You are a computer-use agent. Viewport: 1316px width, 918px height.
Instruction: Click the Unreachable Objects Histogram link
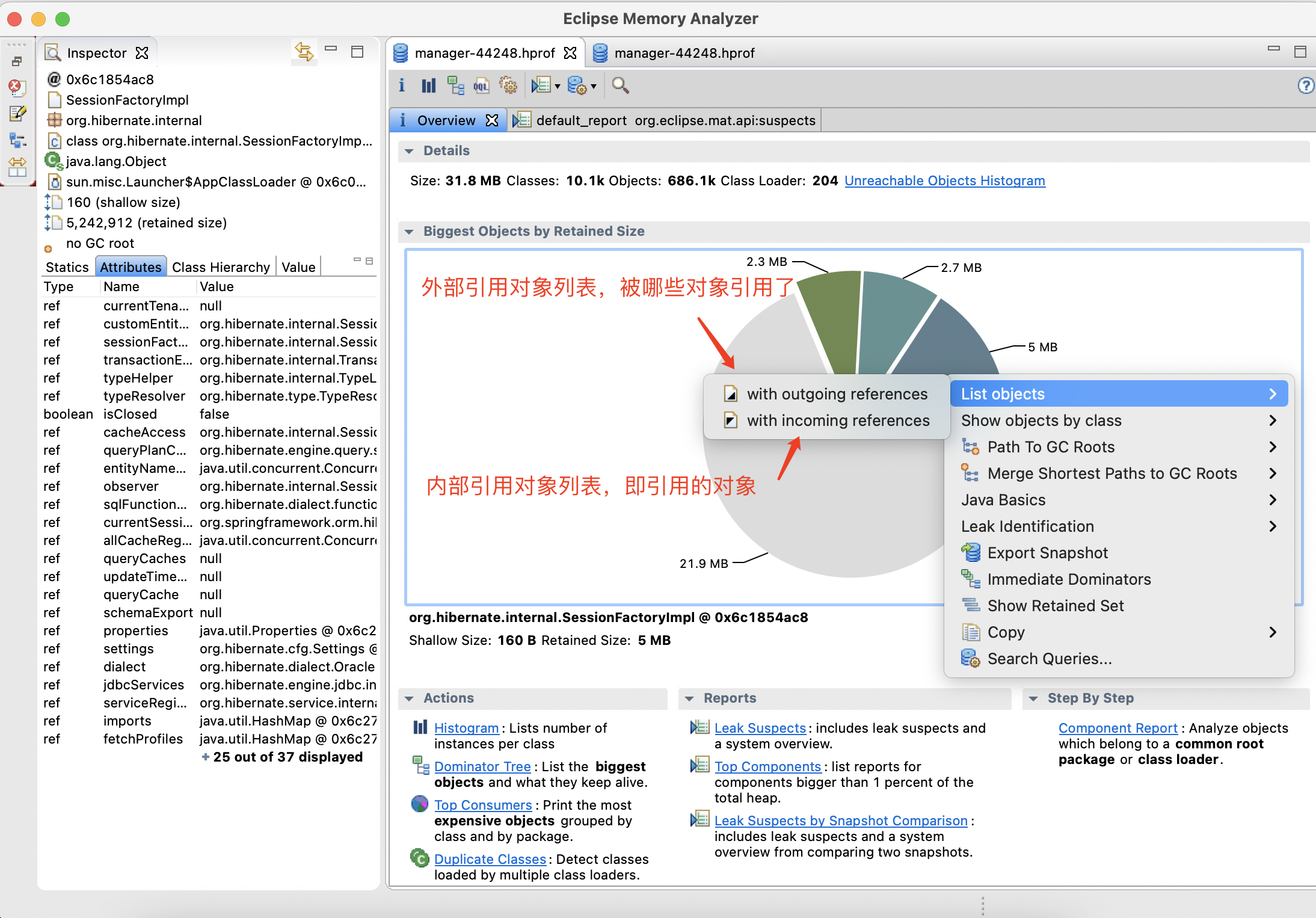[x=944, y=180]
